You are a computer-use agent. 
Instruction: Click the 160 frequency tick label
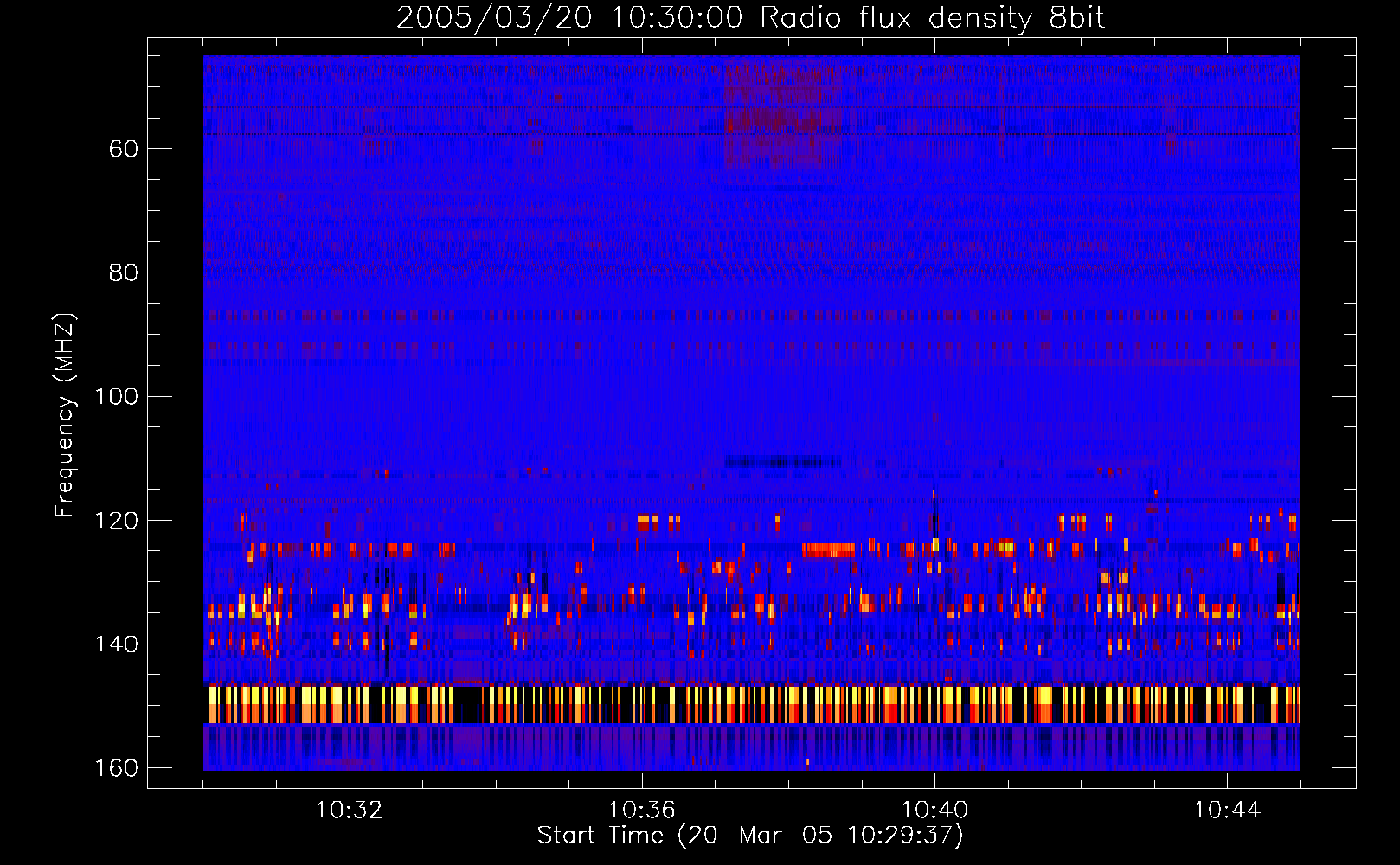coord(116,768)
